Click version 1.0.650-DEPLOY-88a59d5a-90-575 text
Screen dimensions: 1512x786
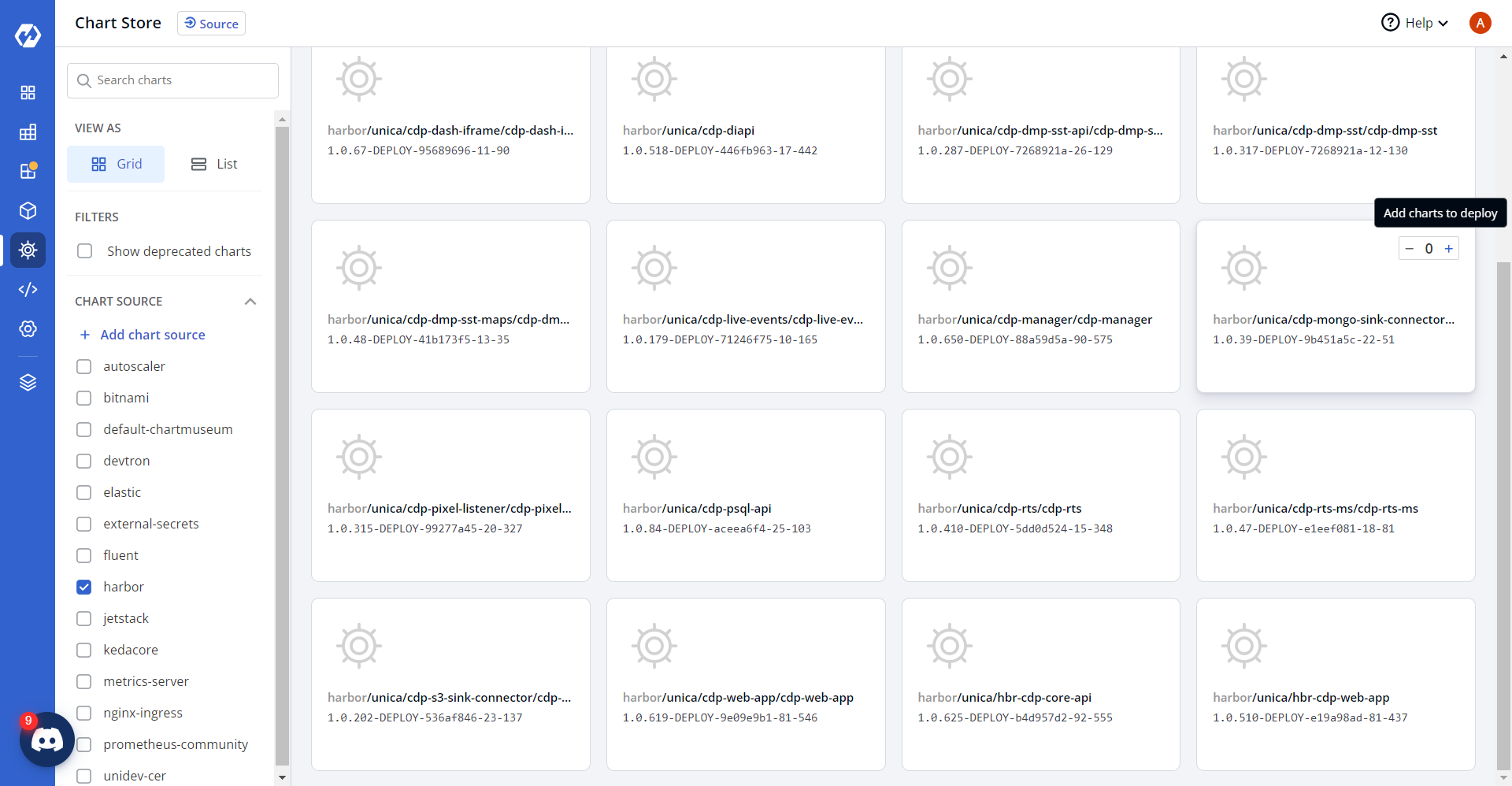tap(1015, 340)
